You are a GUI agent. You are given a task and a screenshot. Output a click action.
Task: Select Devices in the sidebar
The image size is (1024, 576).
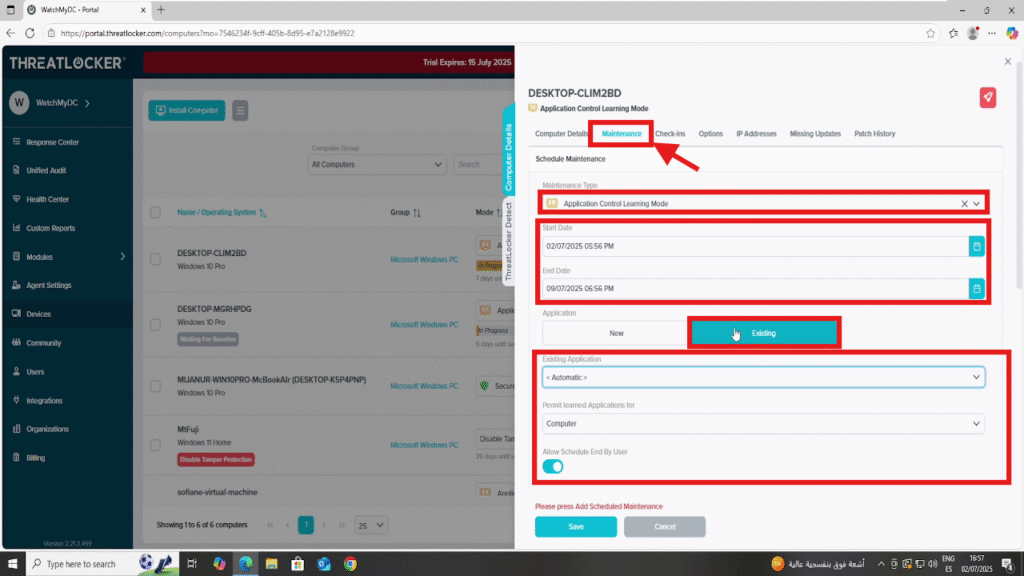tap(38, 314)
